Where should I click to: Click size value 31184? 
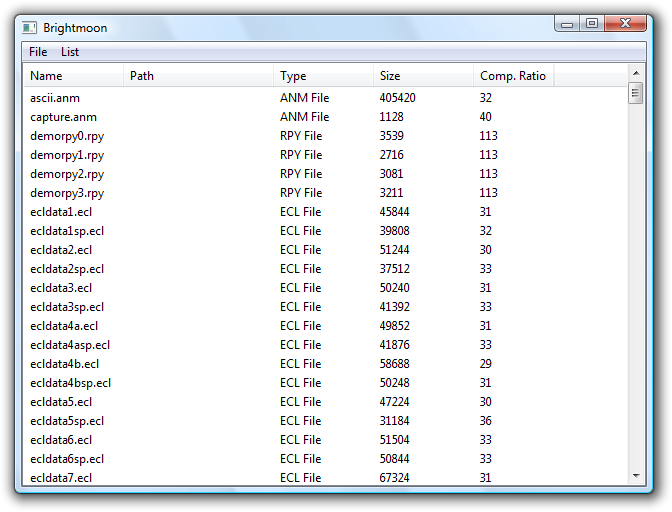(394, 421)
